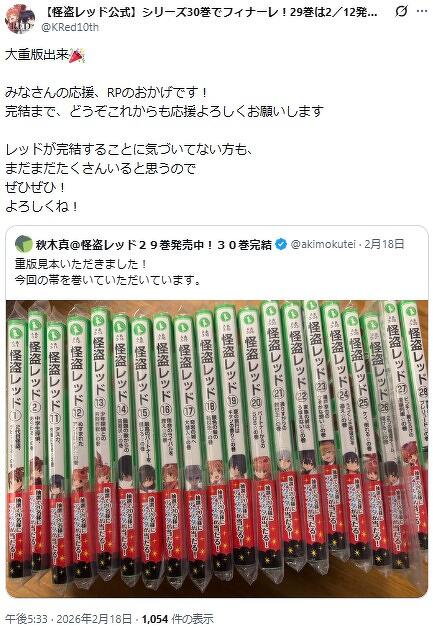The height and width of the screenshot is (628, 433).
Task: Click the tweet text 大重版出来
Action: click(37, 55)
